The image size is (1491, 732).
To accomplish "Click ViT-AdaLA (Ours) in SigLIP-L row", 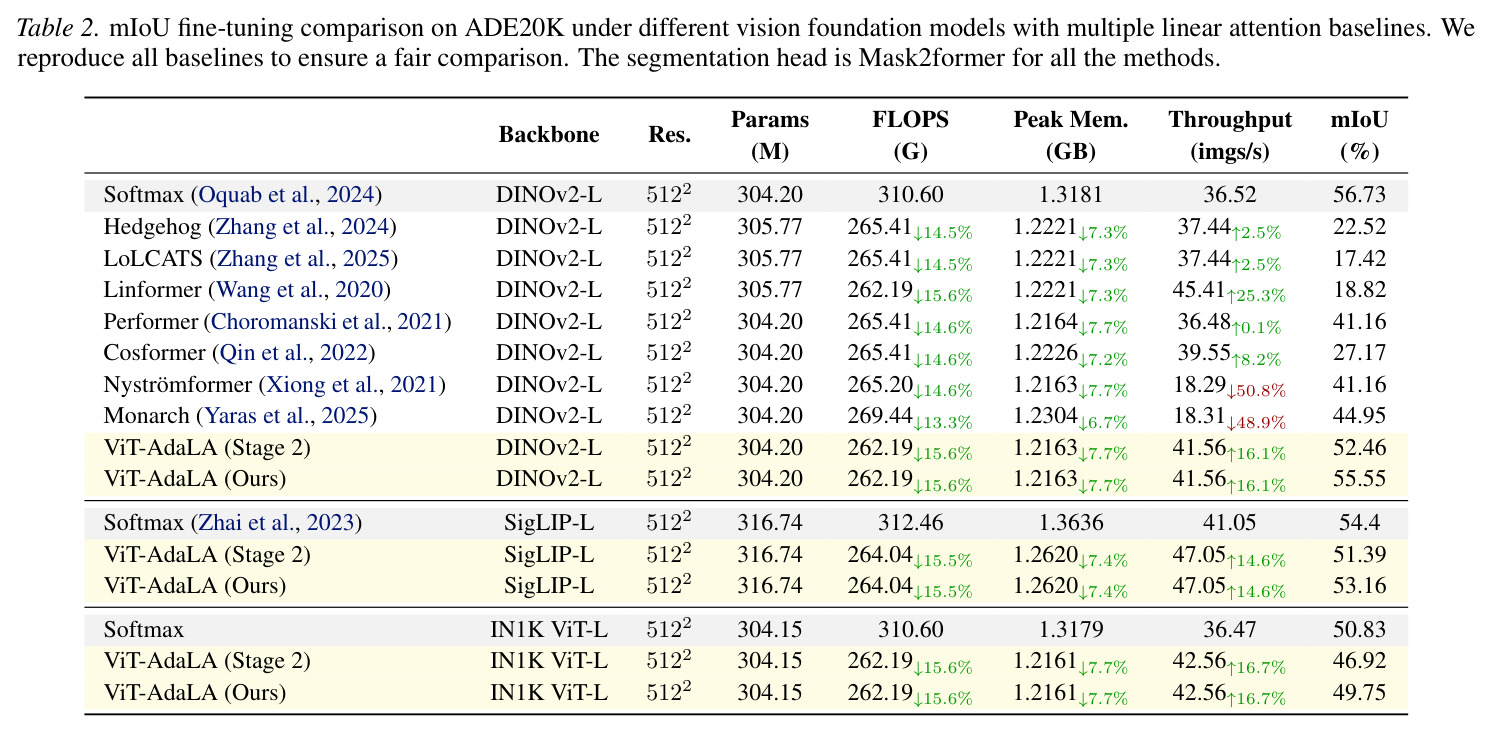I will click(x=195, y=585).
